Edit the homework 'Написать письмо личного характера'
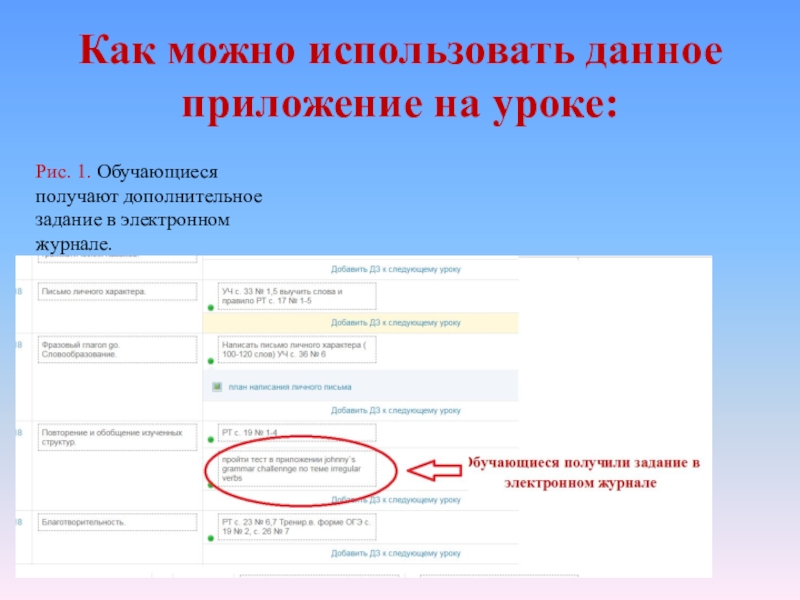 coord(297,349)
